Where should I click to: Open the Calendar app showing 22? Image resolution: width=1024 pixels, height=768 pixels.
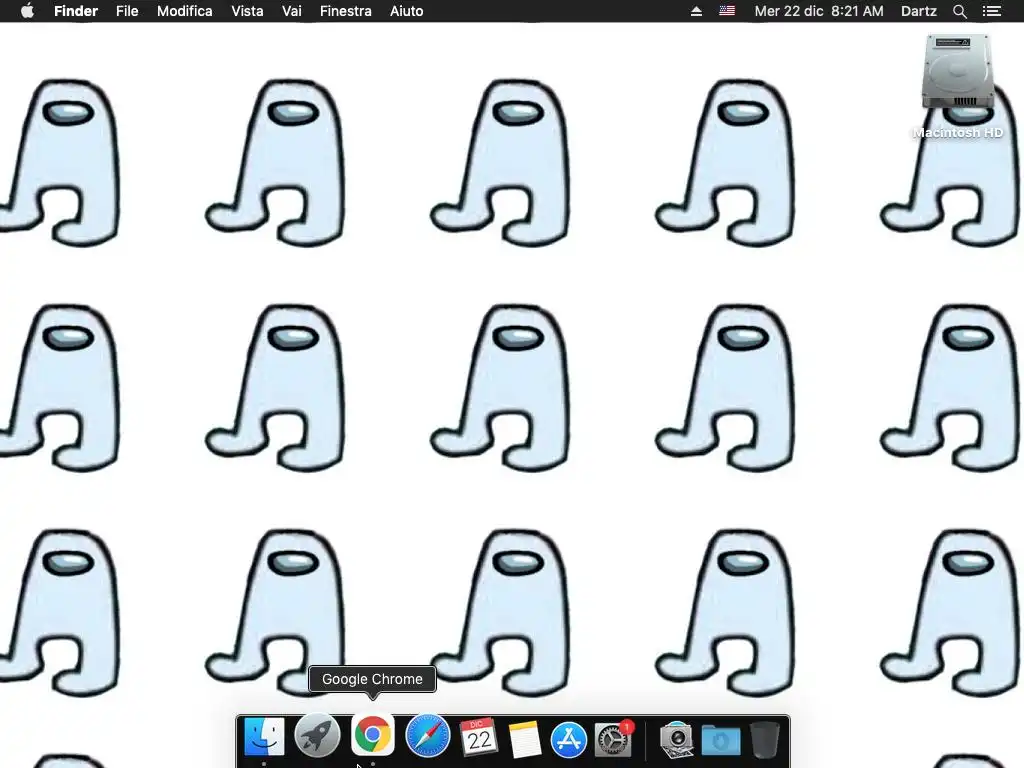pos(479,737)
